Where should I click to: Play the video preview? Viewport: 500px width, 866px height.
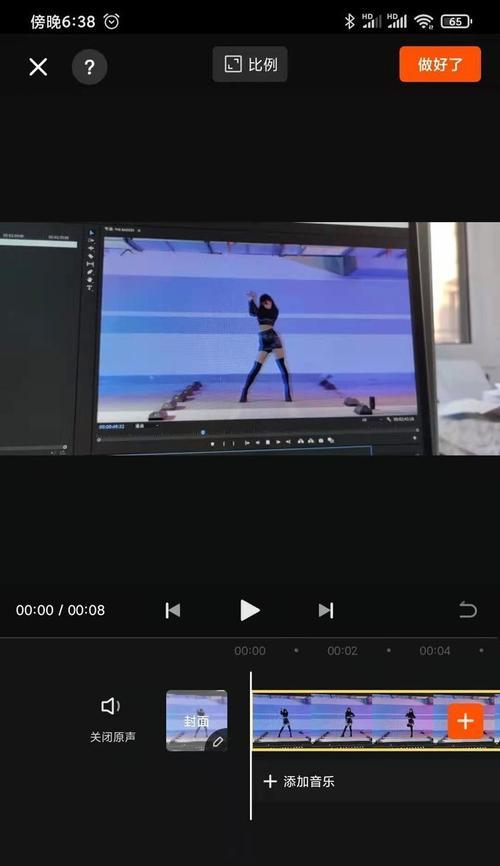250,610
